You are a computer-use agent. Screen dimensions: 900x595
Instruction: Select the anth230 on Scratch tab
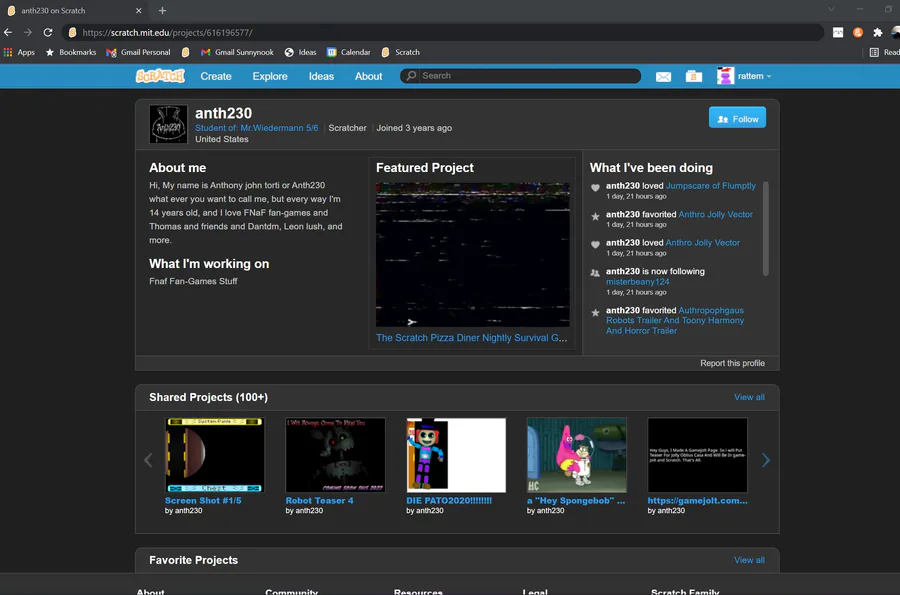coord(75,10)
